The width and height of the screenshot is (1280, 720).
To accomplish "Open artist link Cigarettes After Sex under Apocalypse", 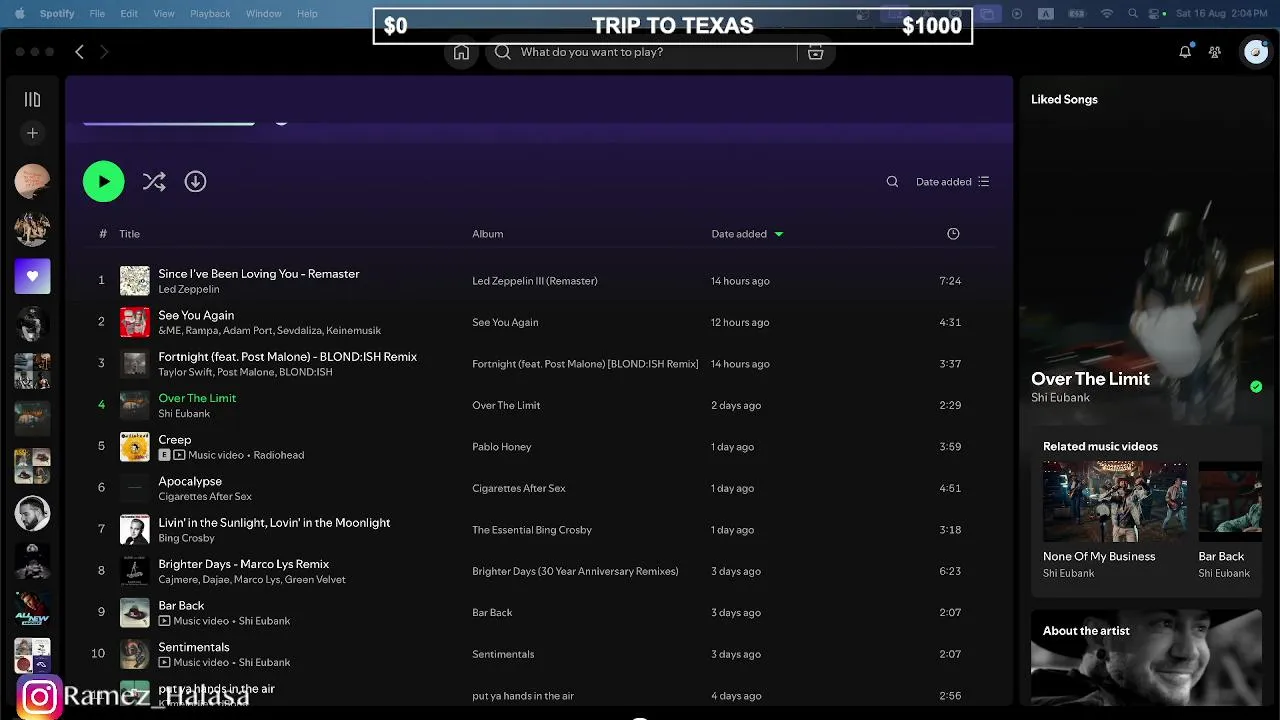I will pos(205,497).
